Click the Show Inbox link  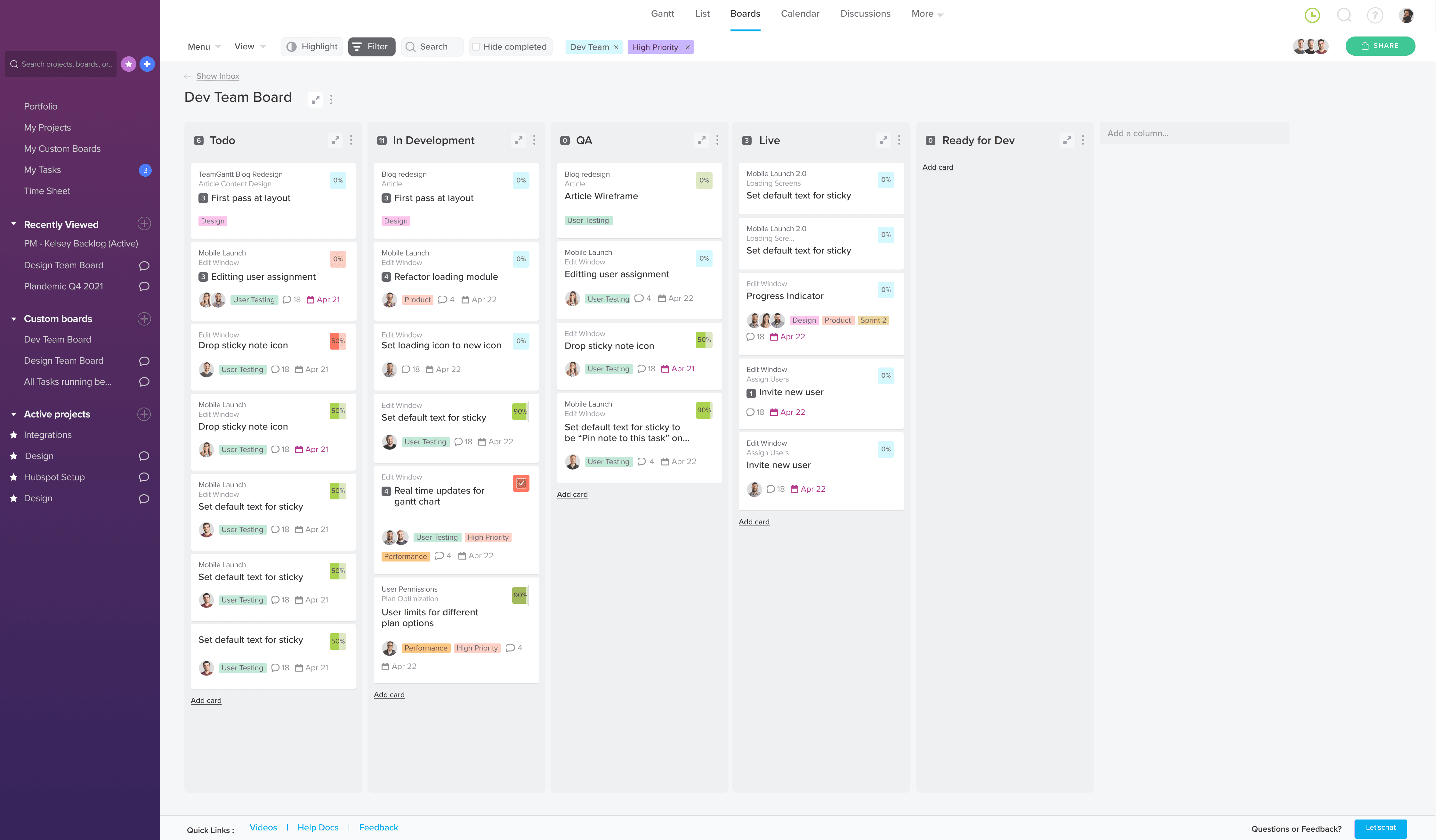(x=218, y=77)
